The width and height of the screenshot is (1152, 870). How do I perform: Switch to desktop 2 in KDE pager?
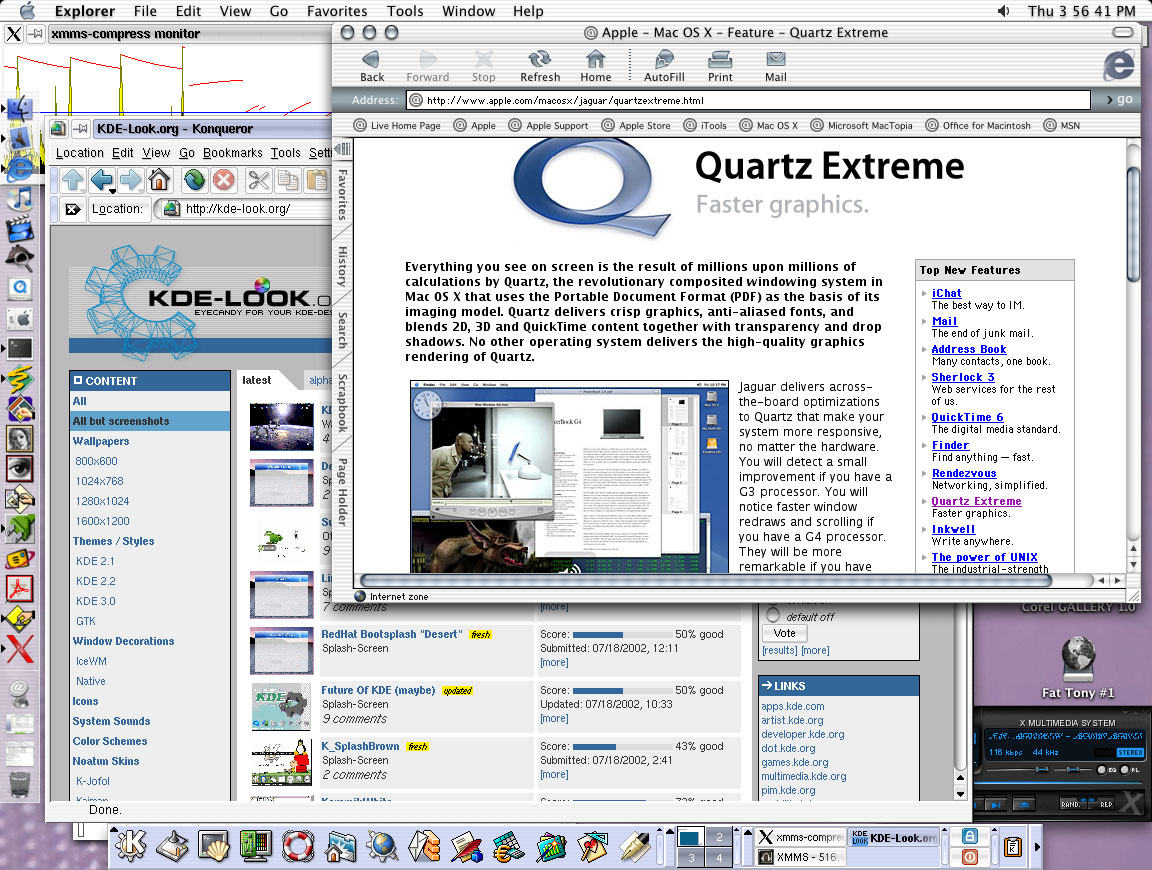tap(719, 837)
